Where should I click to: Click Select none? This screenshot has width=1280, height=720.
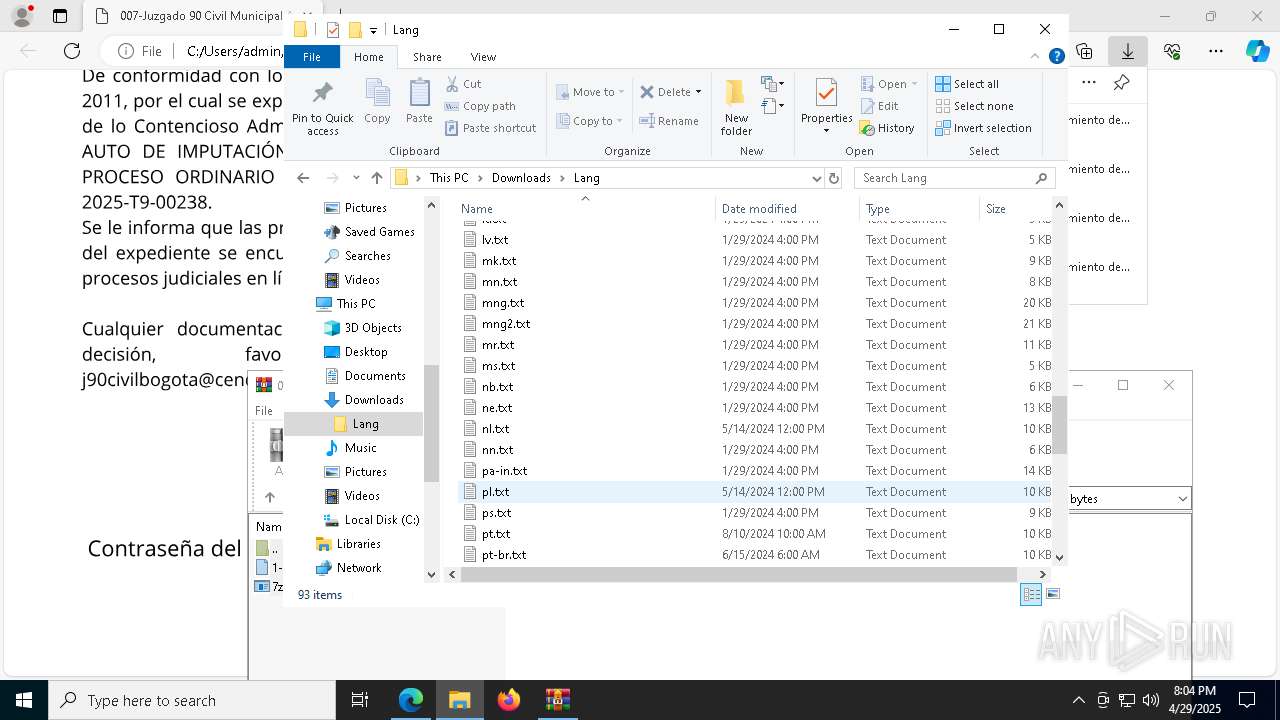974,106
